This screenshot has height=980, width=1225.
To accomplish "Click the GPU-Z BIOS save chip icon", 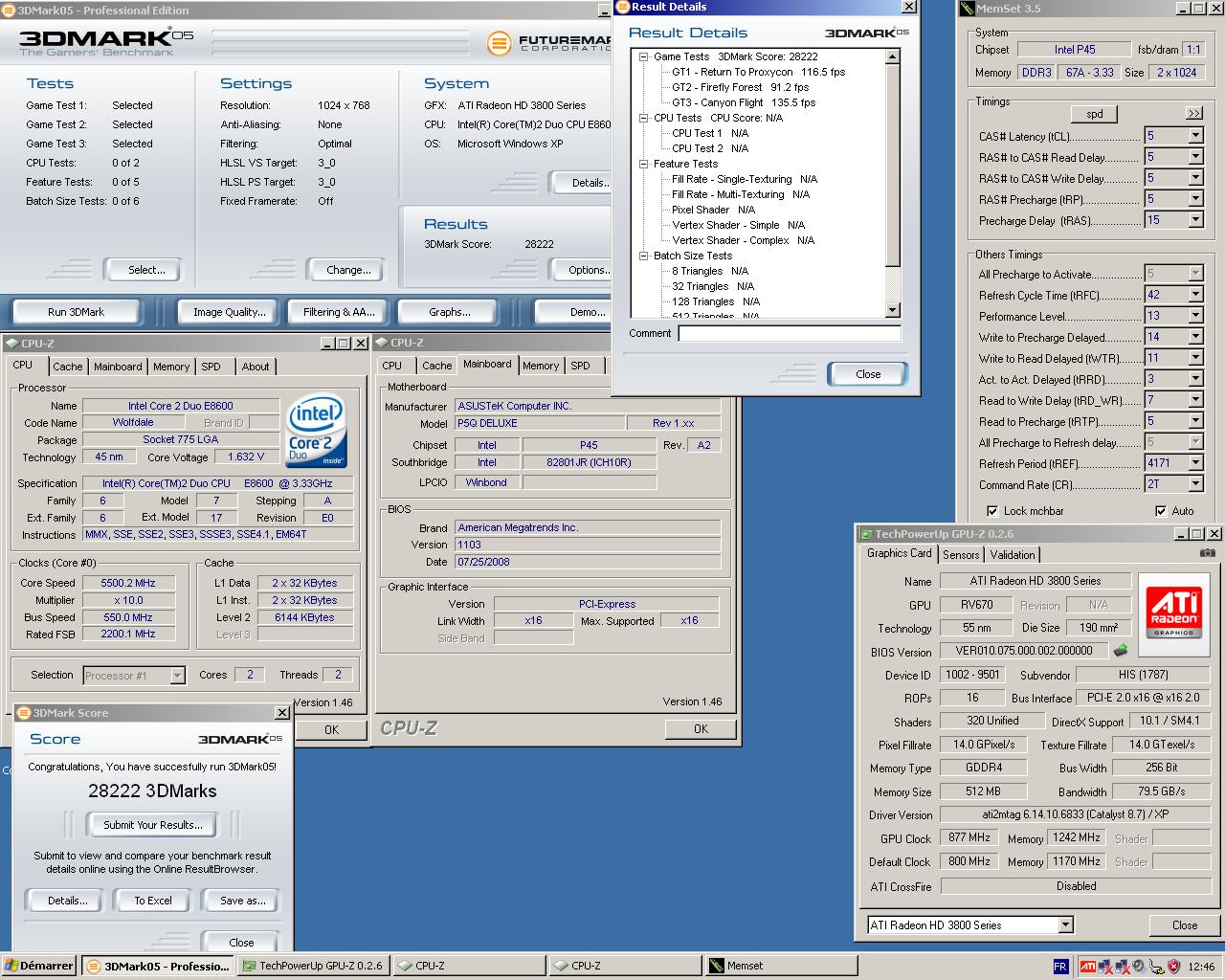I will 1120,651.
